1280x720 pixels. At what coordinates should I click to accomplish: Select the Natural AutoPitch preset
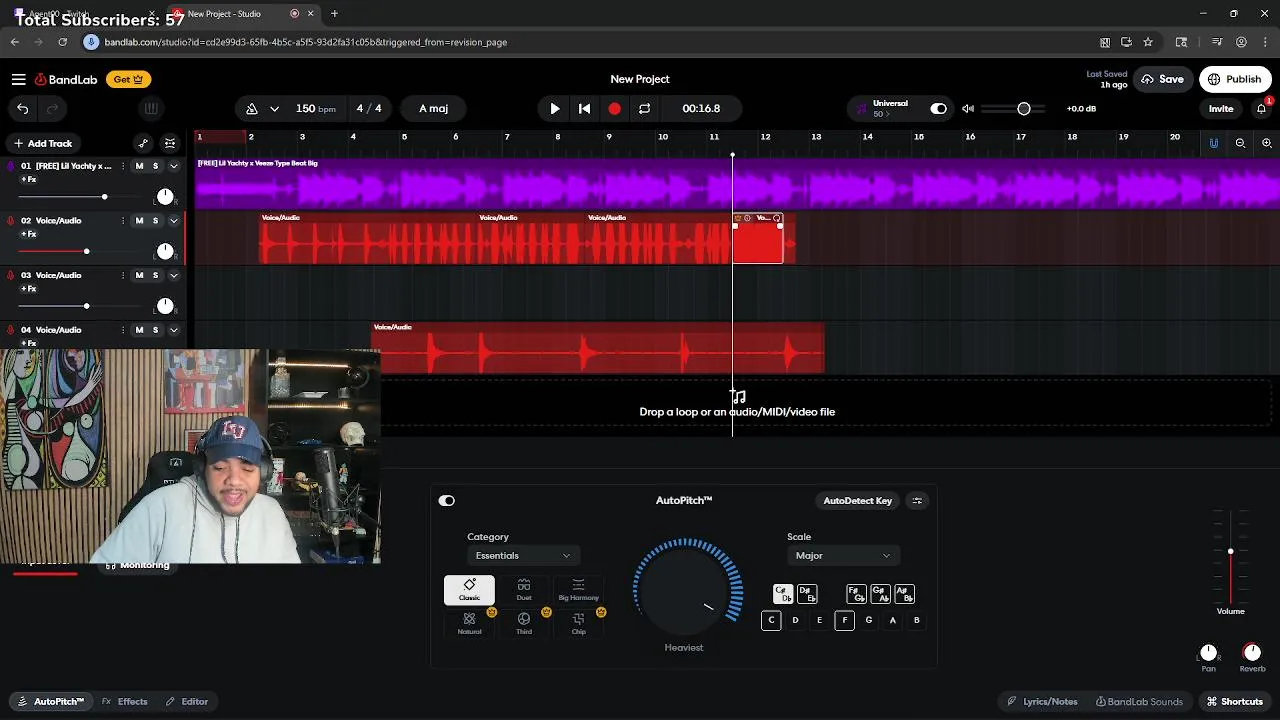469,624
